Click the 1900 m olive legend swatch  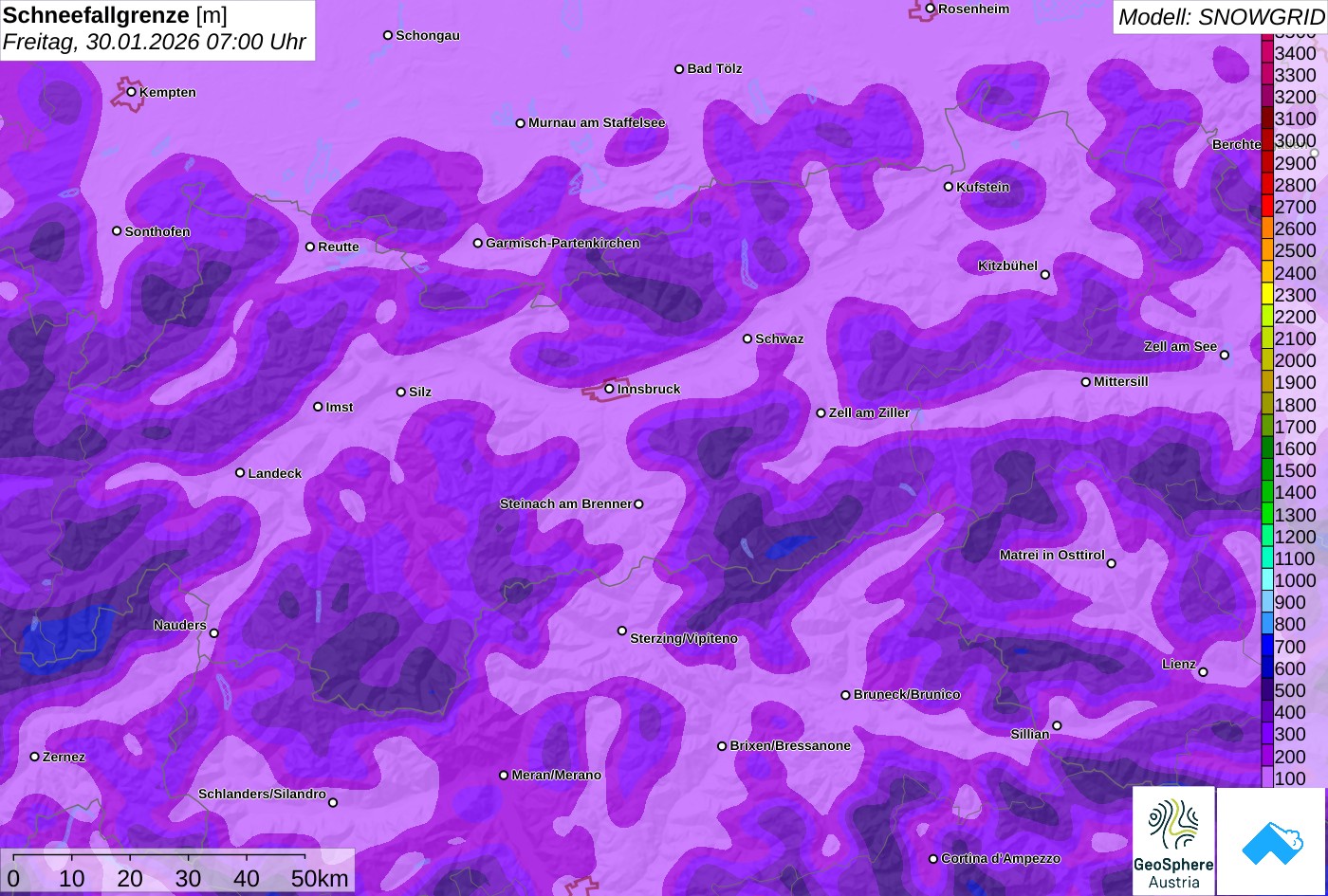(1266, 382)
